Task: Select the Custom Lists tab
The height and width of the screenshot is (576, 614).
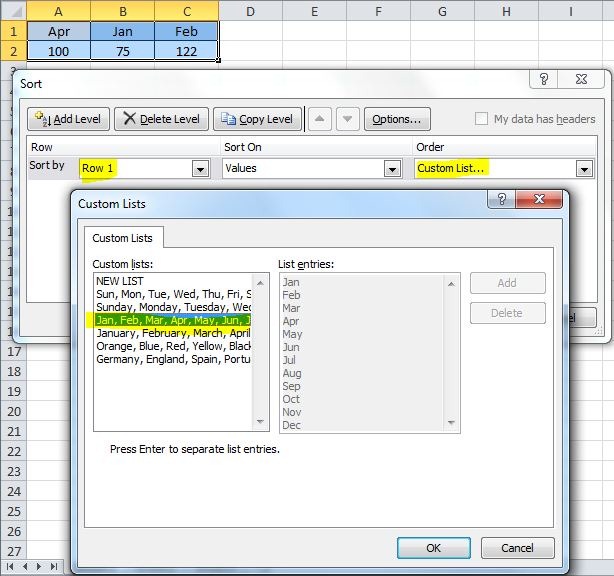Action: pos(123,238)
